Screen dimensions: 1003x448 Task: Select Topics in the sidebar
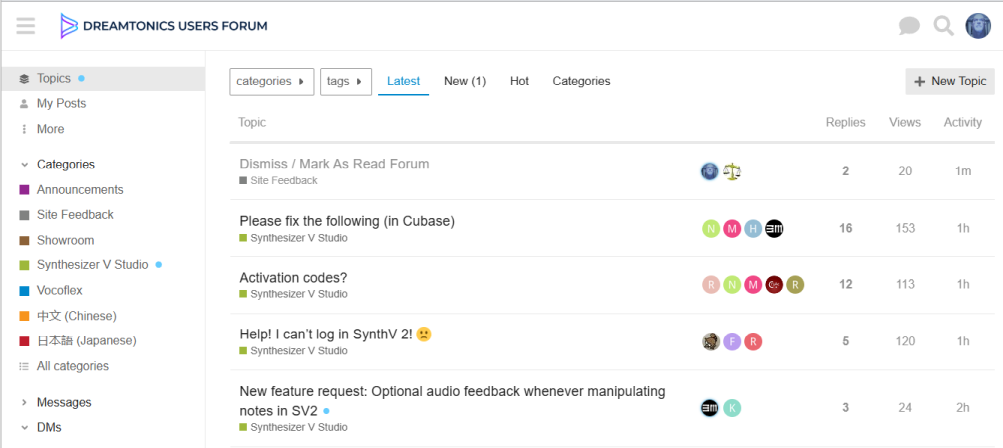(x=103, y=79)
